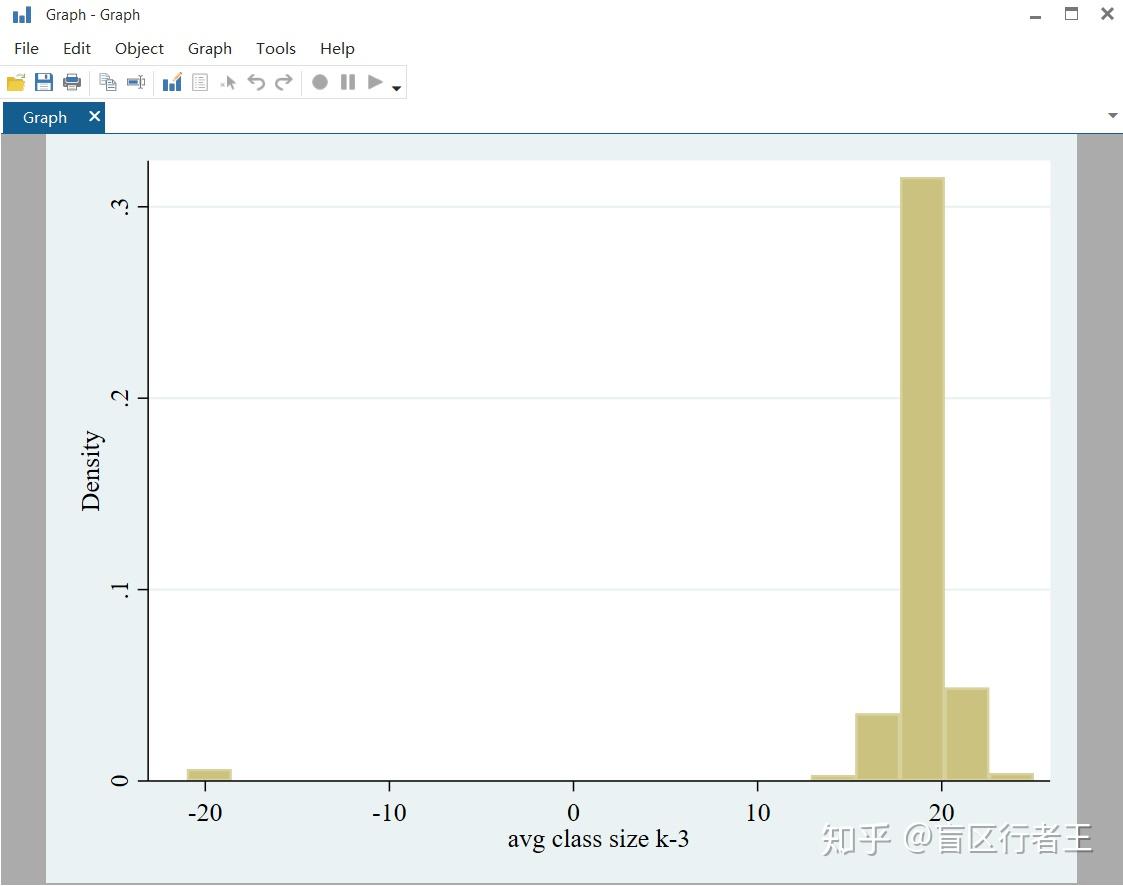
Task: Expand the play recording dropdown arrow
Action: (x=396, y=88)
